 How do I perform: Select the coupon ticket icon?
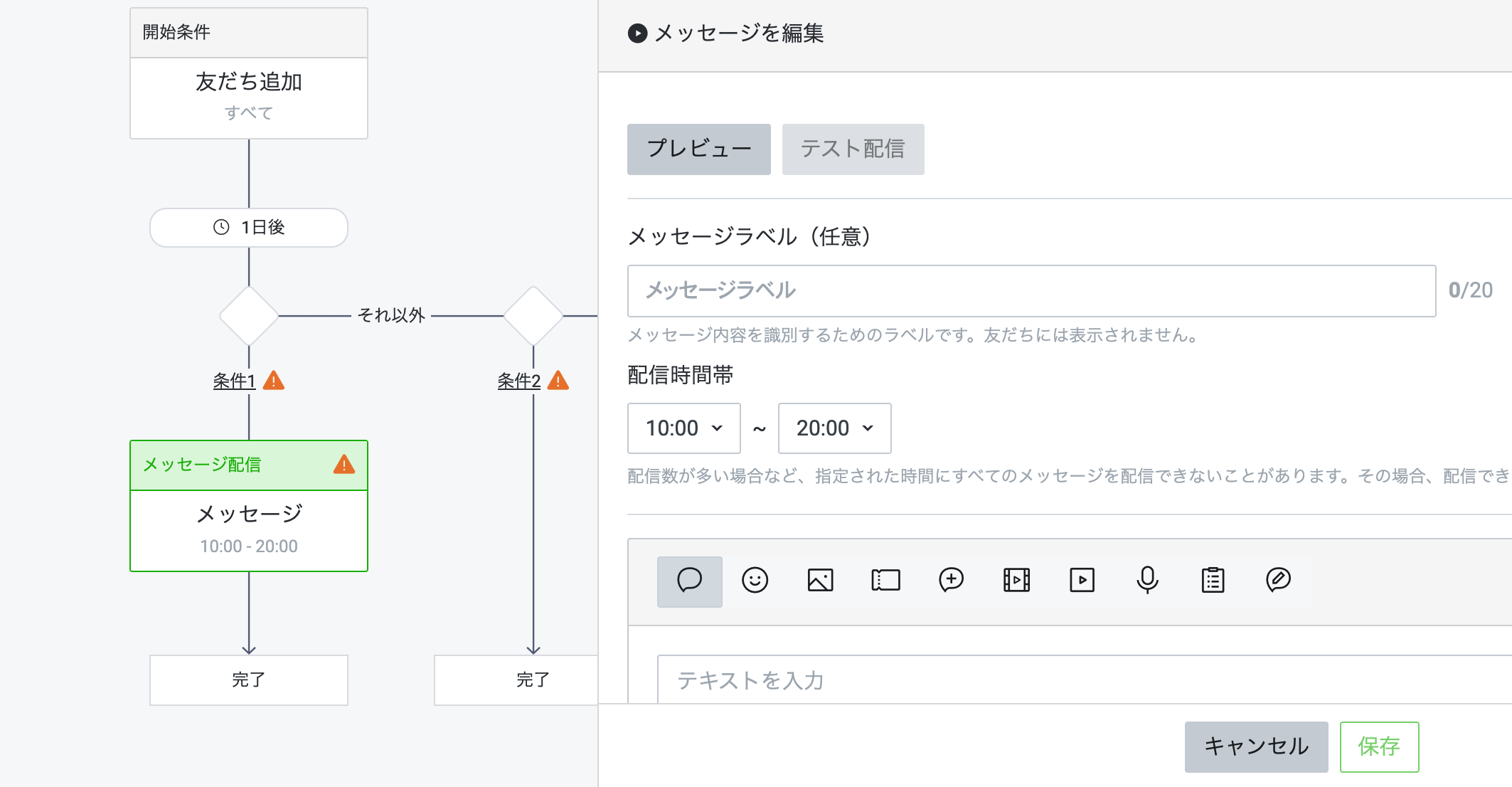coord(885,581)
